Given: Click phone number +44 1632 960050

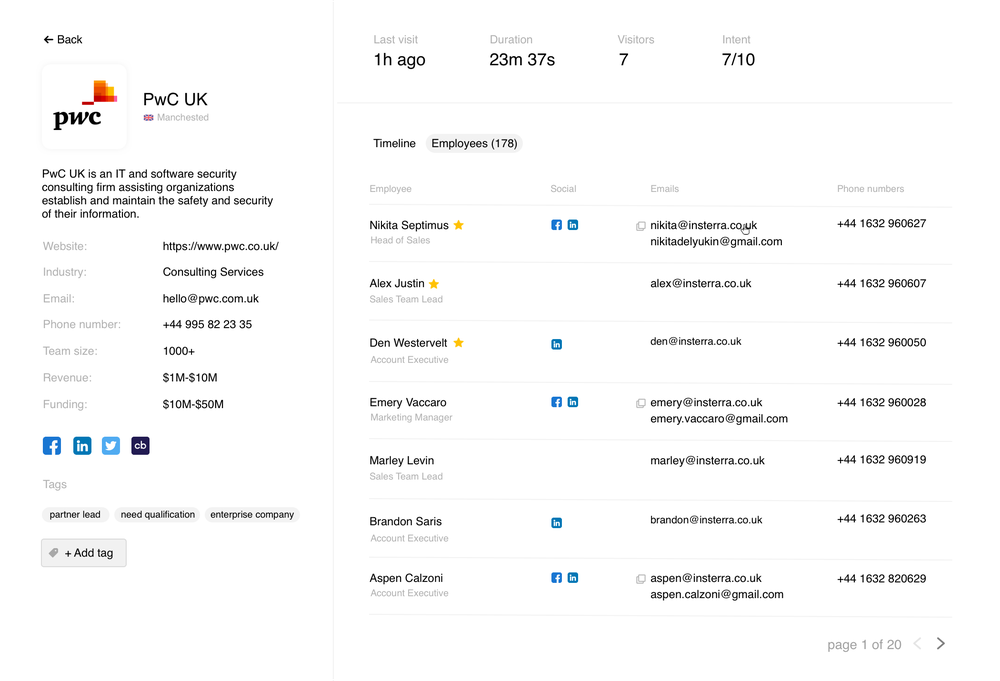Looking at the screenshot, I should pyautogui.click(x=881, y=342).
